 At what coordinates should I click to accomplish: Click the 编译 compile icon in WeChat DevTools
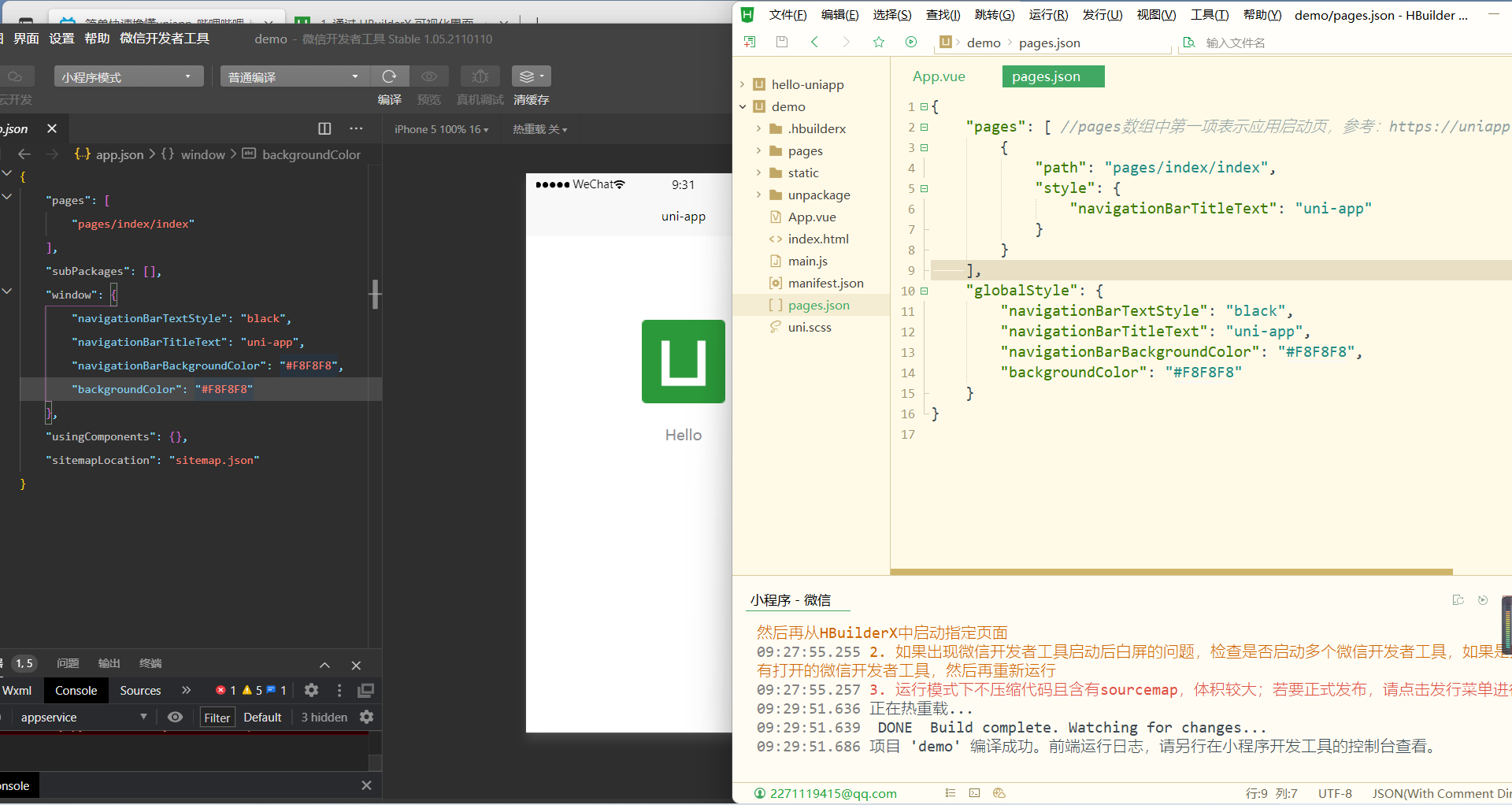coord(389,76)
